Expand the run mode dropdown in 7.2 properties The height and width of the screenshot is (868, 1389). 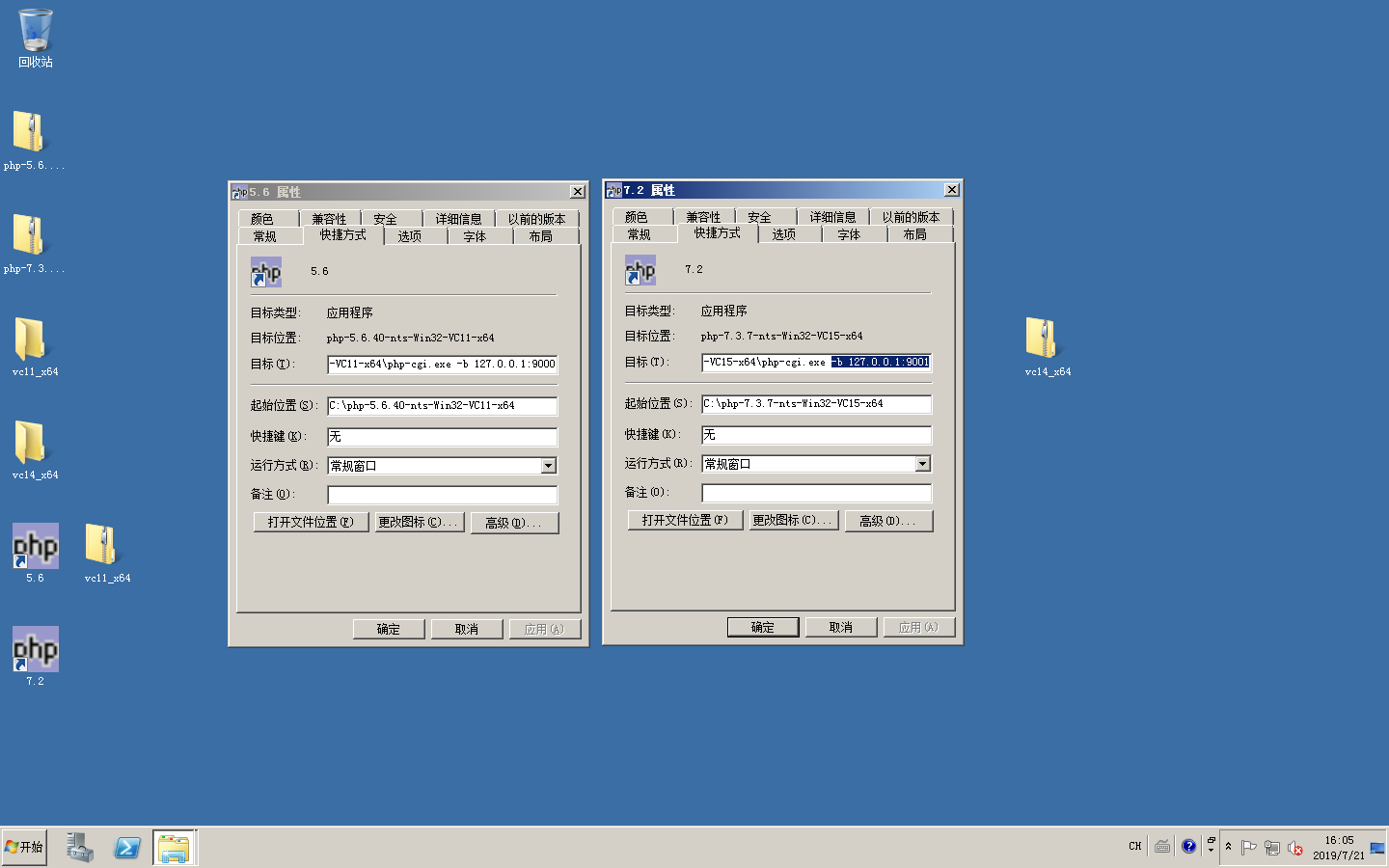click(922, 464)
